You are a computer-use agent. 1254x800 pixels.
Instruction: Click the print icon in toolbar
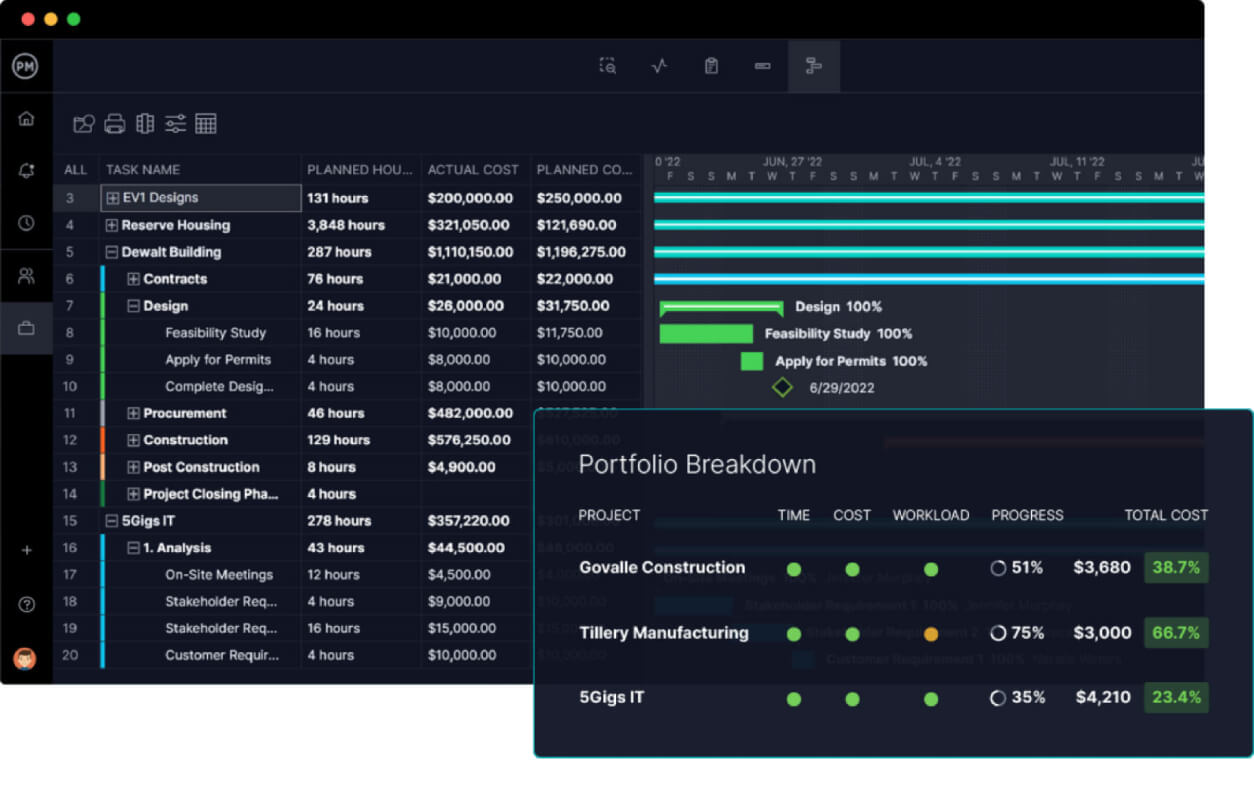click(115, 124)
